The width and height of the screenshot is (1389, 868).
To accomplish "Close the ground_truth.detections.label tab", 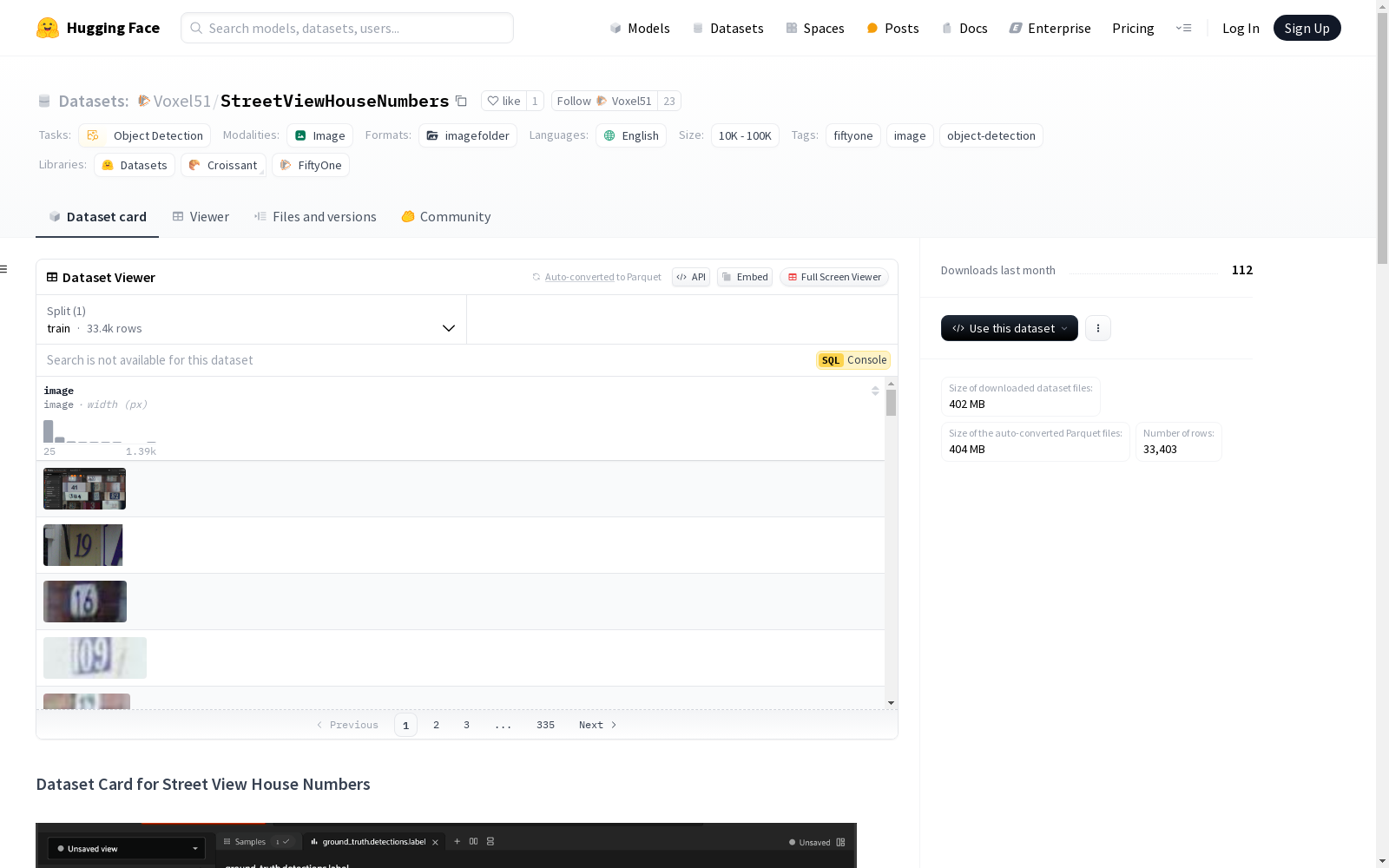I will [x=436, y=842].
